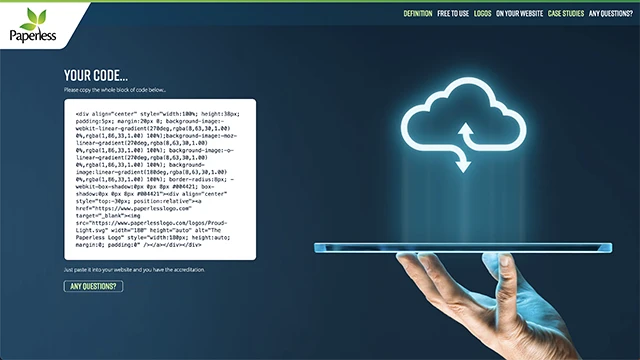Click the Any Questions? button below the code
The height and width of the screenshot is (360, 640).
(93, 286)
